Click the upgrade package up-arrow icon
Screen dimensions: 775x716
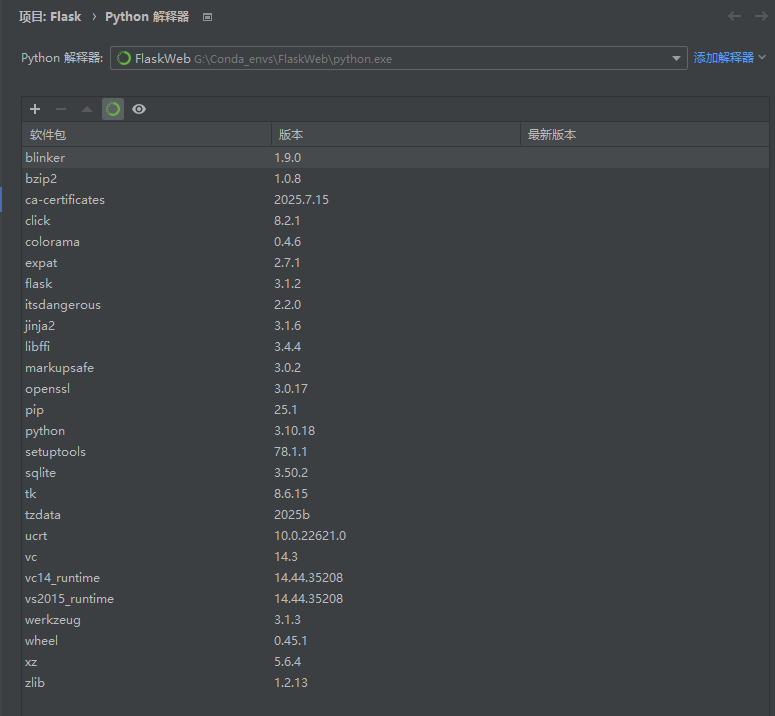click(87, 109)
